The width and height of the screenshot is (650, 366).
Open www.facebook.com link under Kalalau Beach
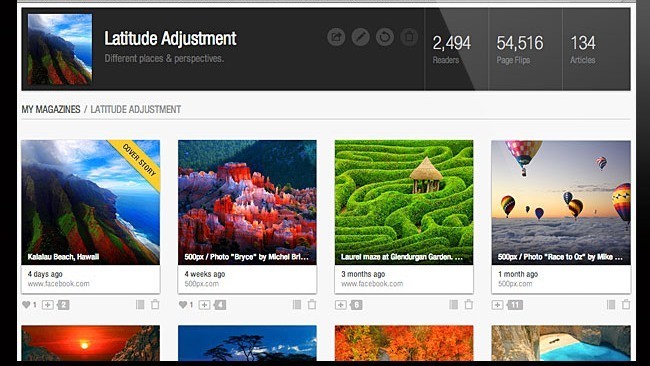click(58, 284)
